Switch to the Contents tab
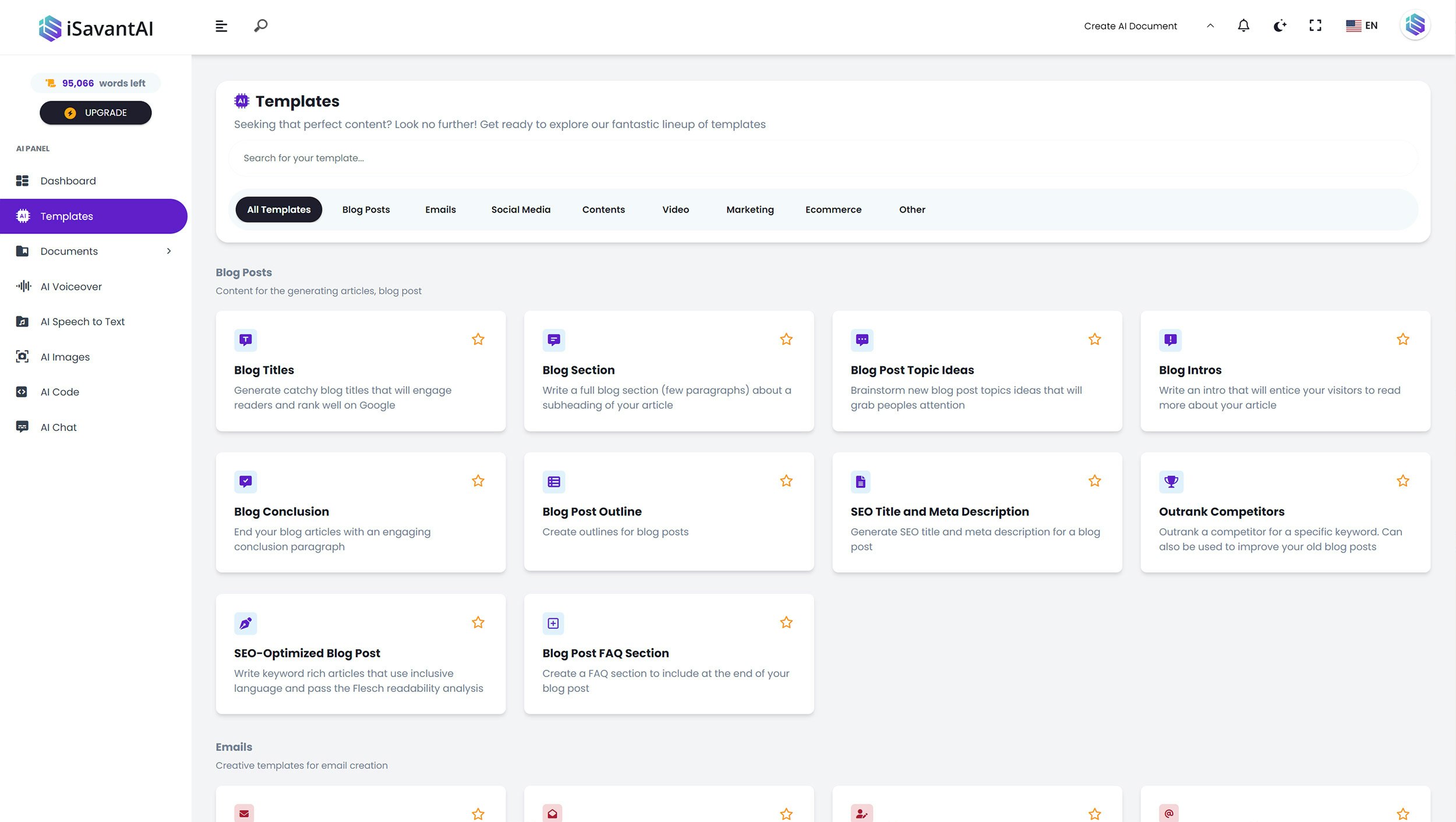 (603, 210)
